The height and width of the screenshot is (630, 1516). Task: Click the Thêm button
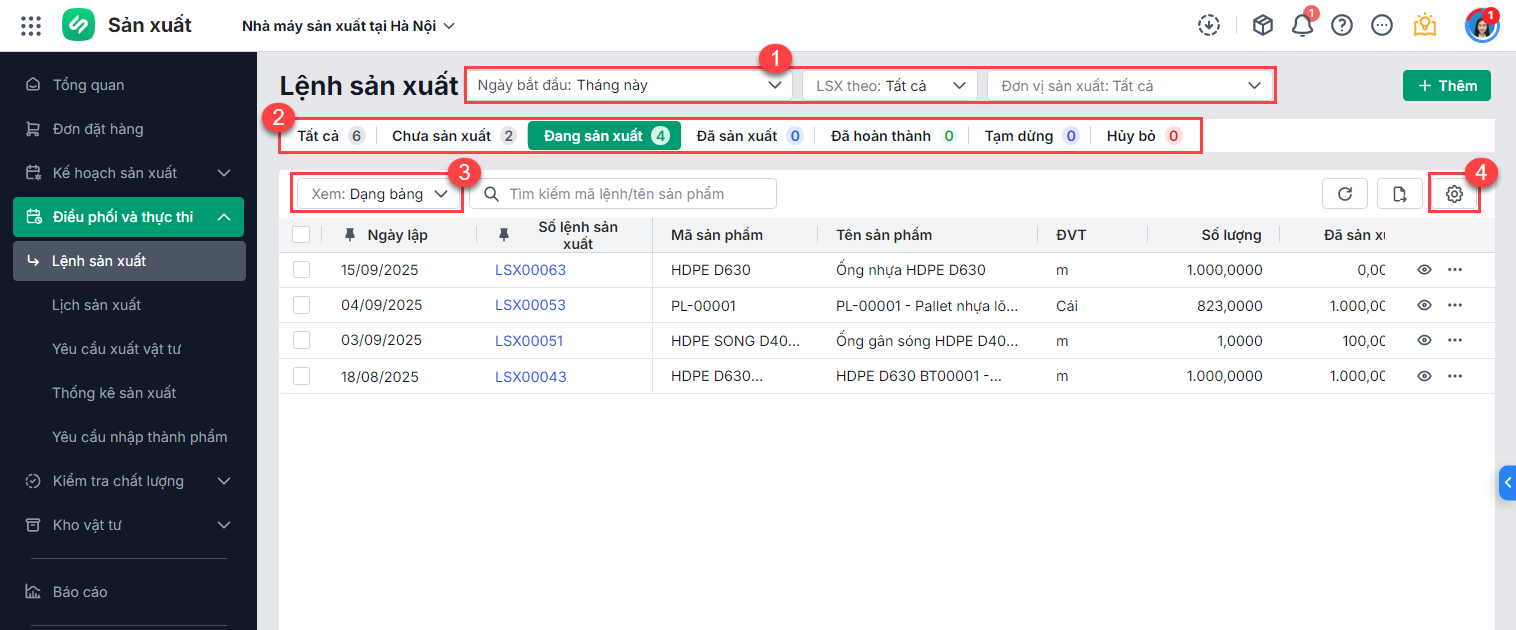tap(1446, 86)
